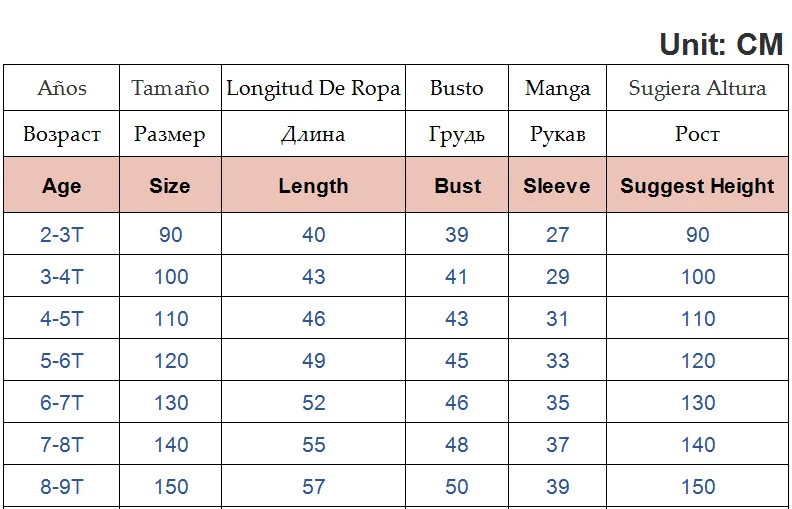Click the "5-6T" age row label
The width and height of the screenshot is (792, 509).
click(62, 361)
